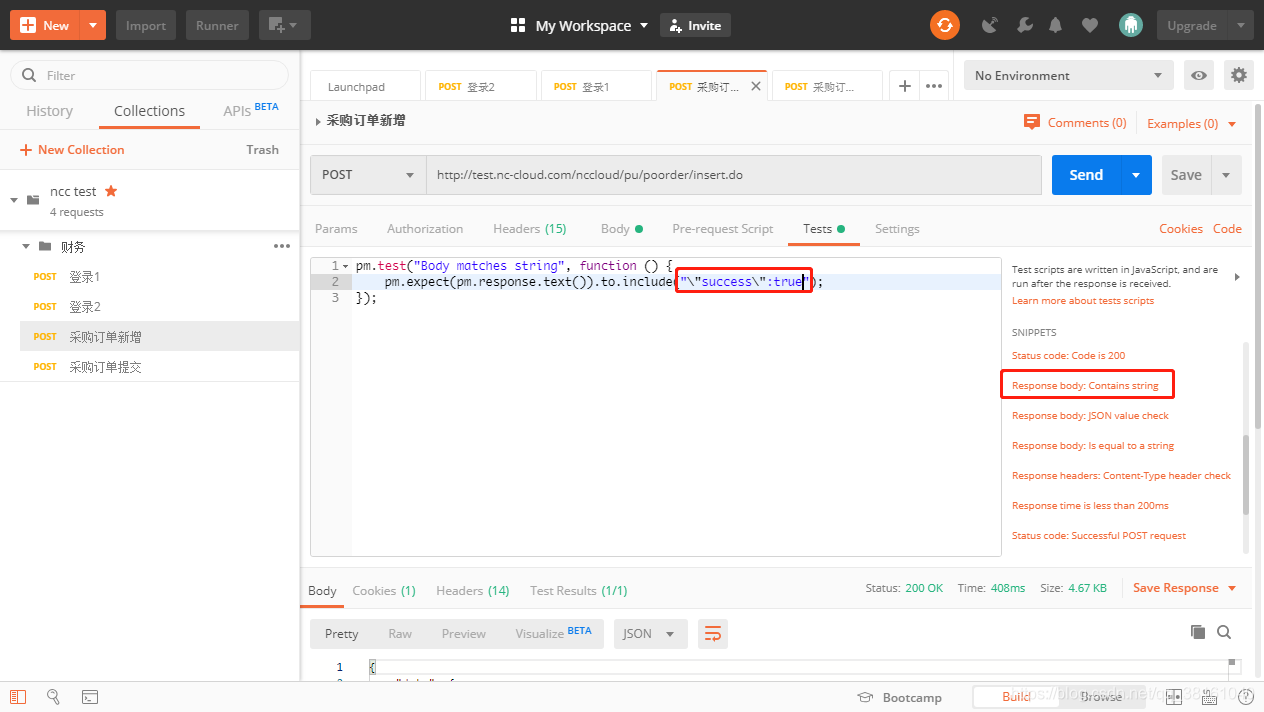
Task: Open the capture requests satellite icon
Action: 990,25
